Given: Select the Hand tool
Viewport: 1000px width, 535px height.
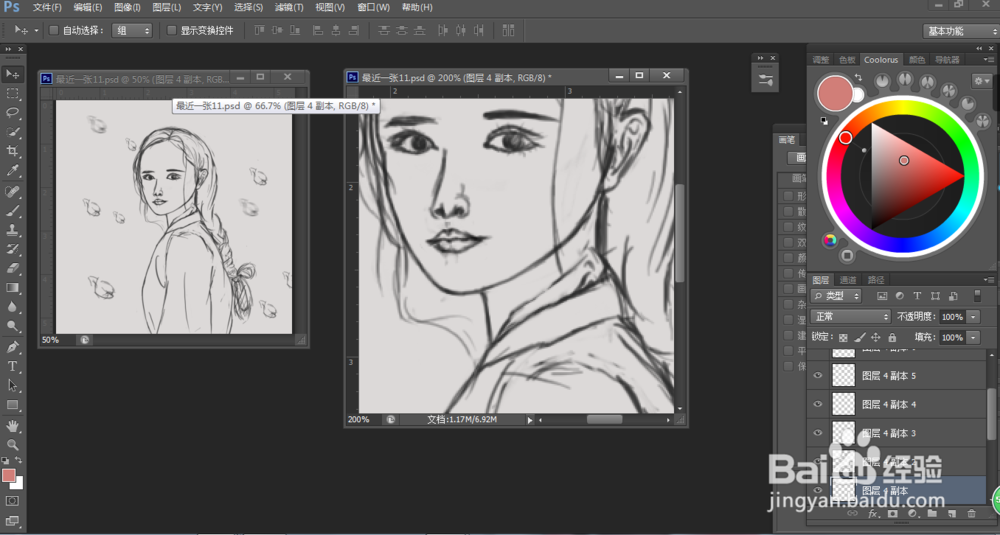Looking at the screenshot, I should [13, 425].
